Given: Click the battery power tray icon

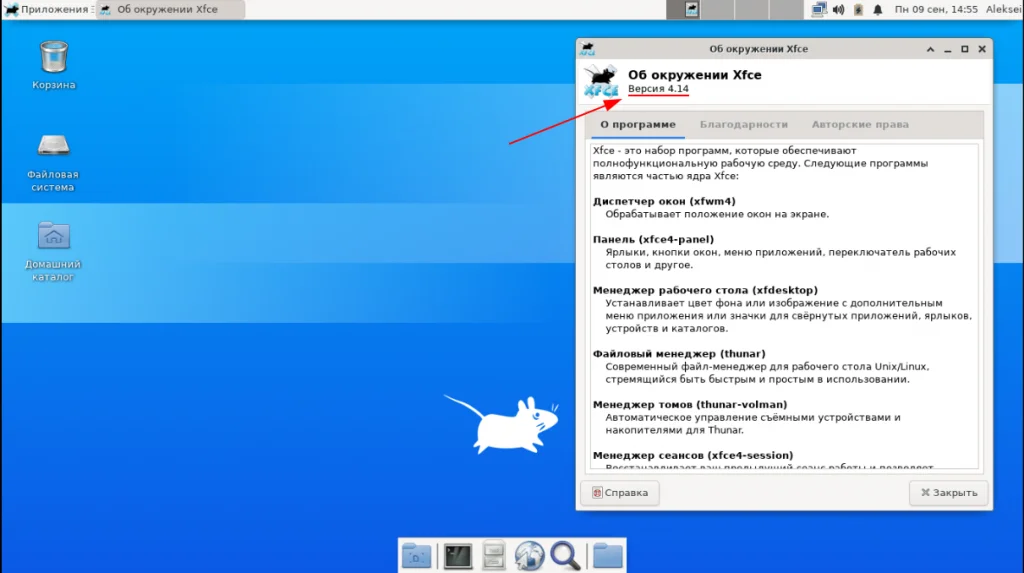Looking at the screenshot, I should (858, 9).
